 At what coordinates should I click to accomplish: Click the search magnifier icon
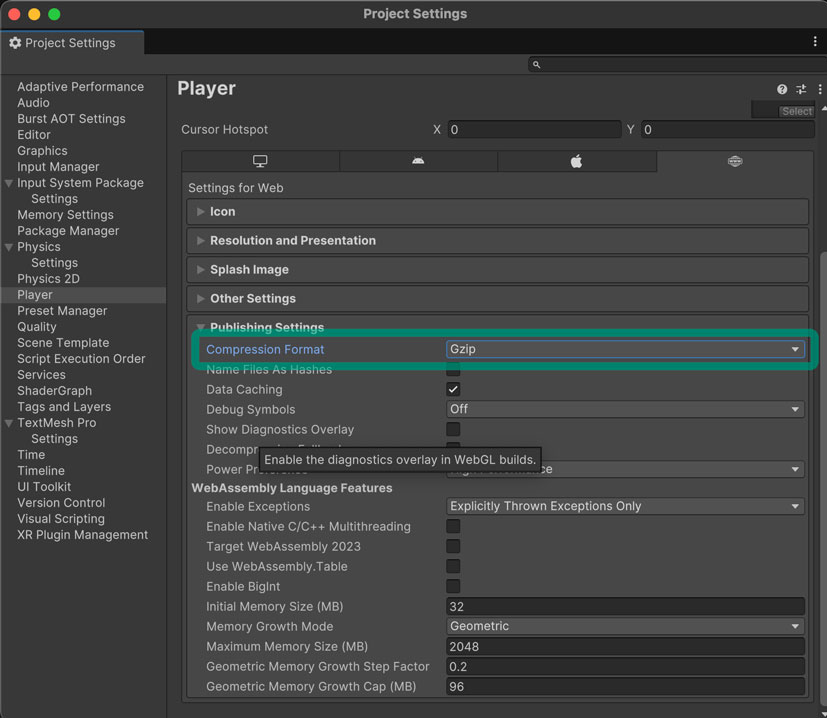coord(536,64)
